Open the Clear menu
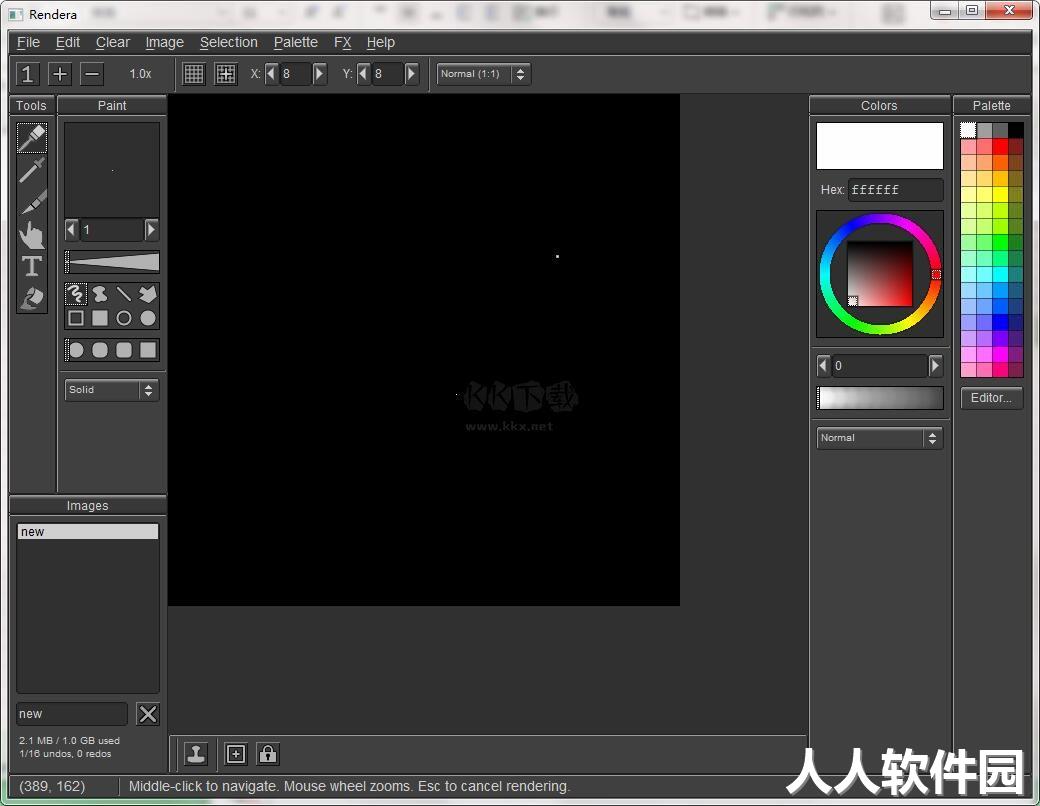This screenshot has width=1040, height=806. coord(113,42)
